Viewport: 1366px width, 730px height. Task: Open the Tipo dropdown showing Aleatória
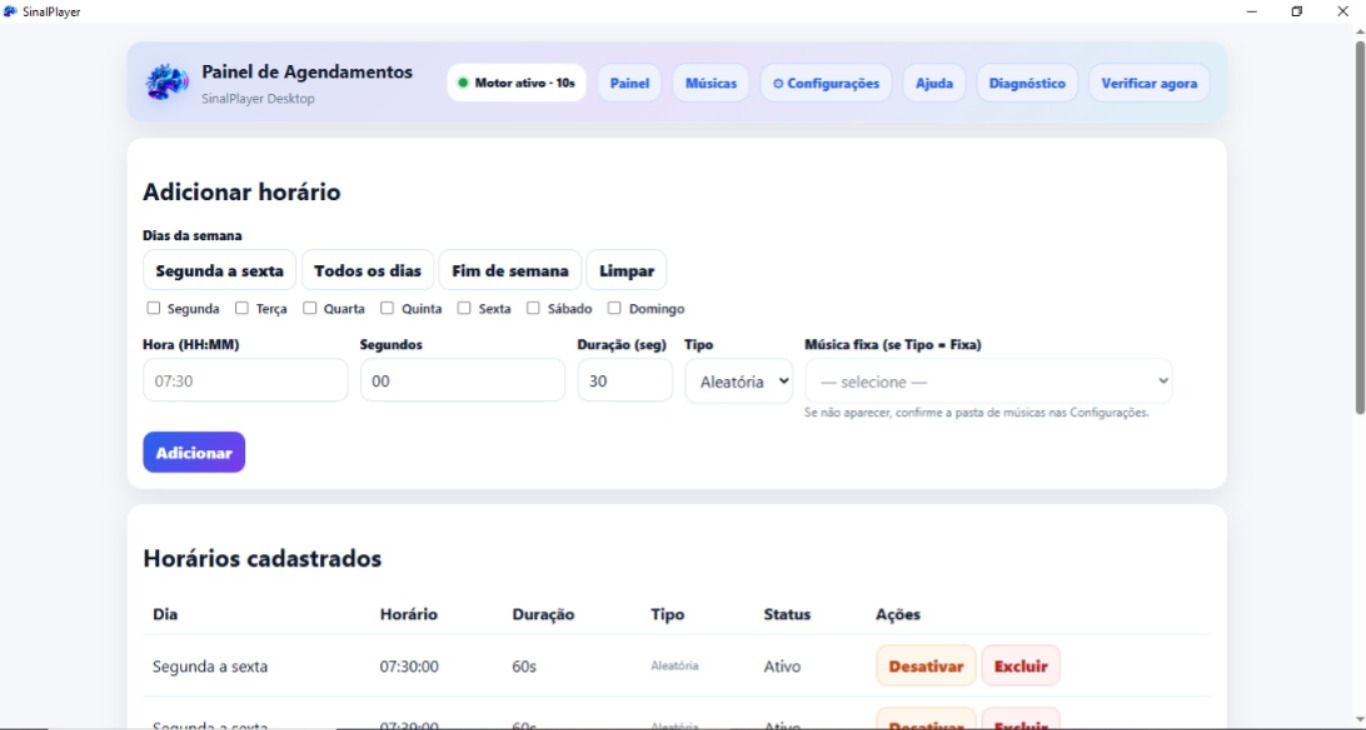pos(739,381)
